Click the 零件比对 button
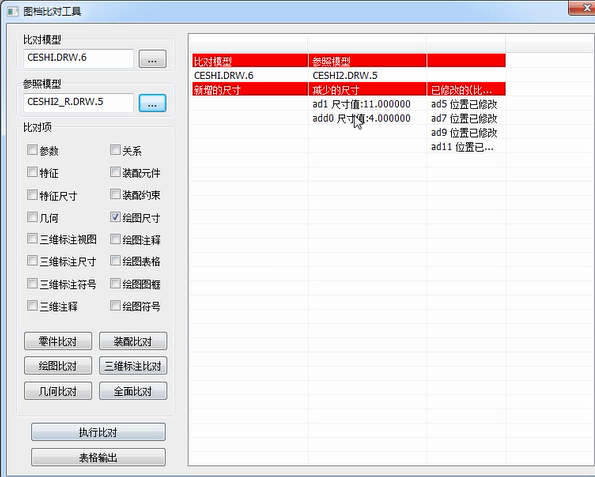This screenshot has height=477, width=595. pos(58,341)
